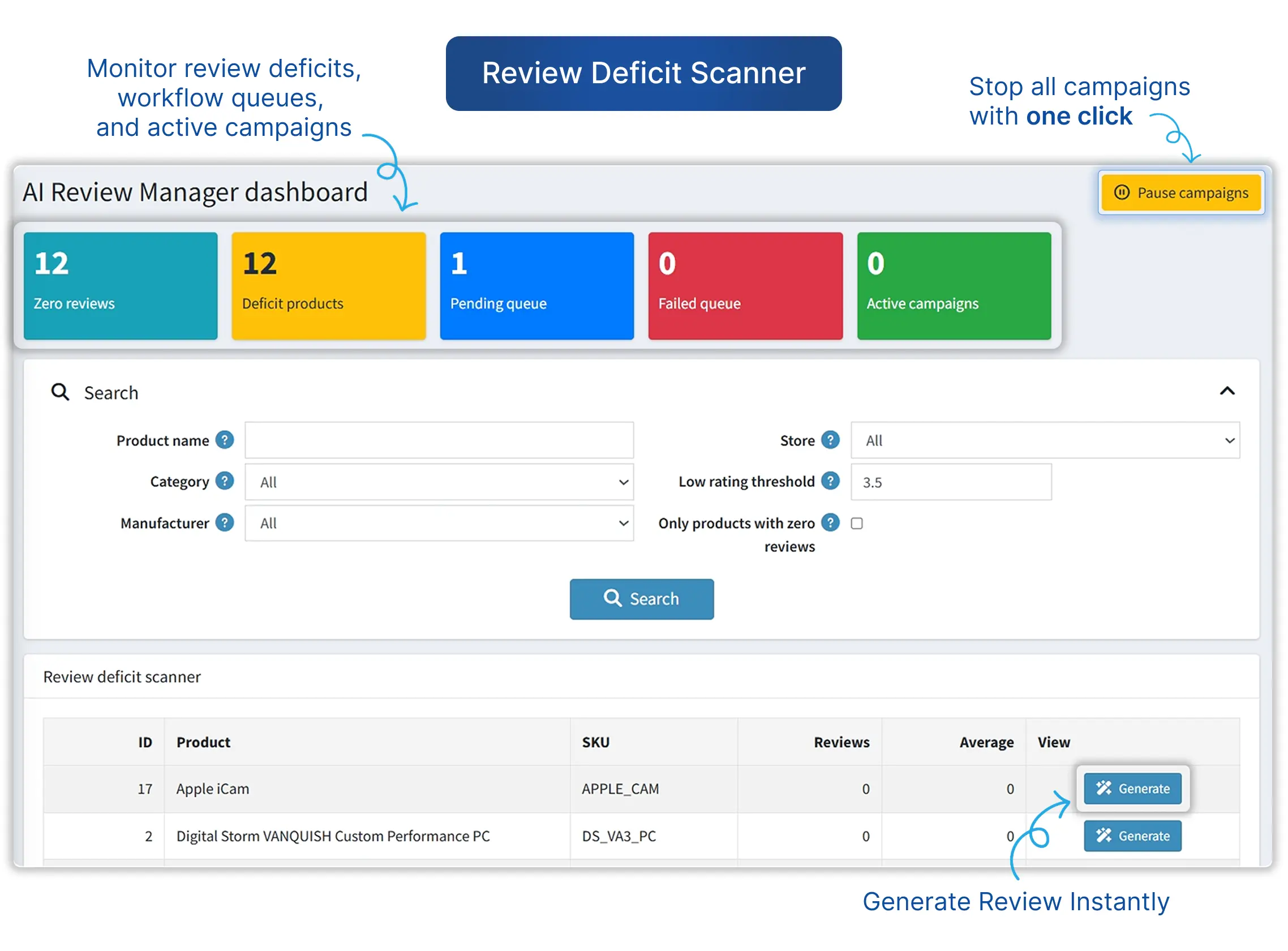Open the Deficit products summary card
This screenshot has height=951, width=1288.
[329, 285]
